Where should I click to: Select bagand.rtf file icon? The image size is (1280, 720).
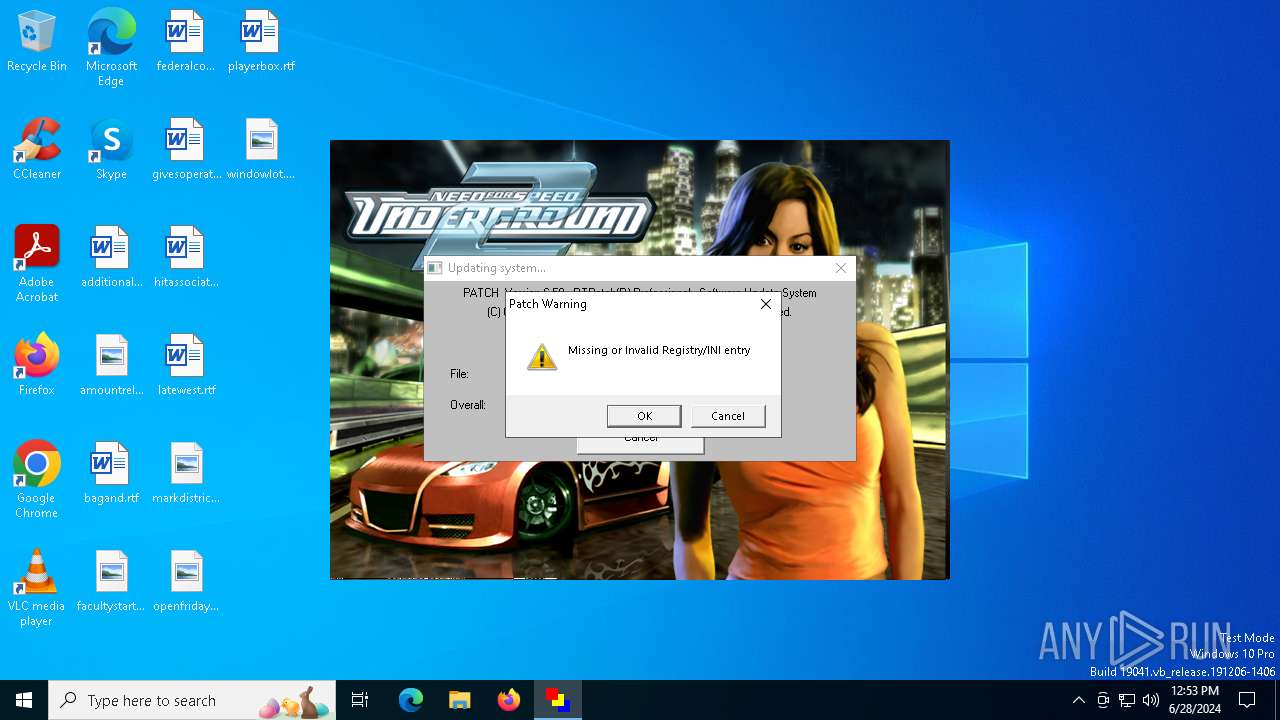click(x=111, y=474)
